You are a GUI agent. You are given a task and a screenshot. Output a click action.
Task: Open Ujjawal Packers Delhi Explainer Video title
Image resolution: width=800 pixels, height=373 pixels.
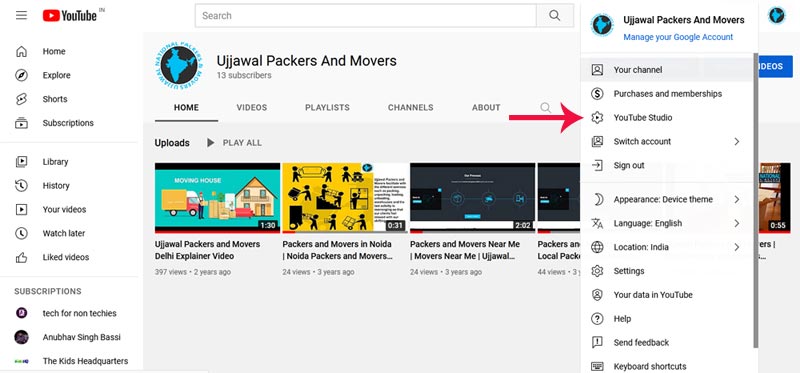point(208,250)
